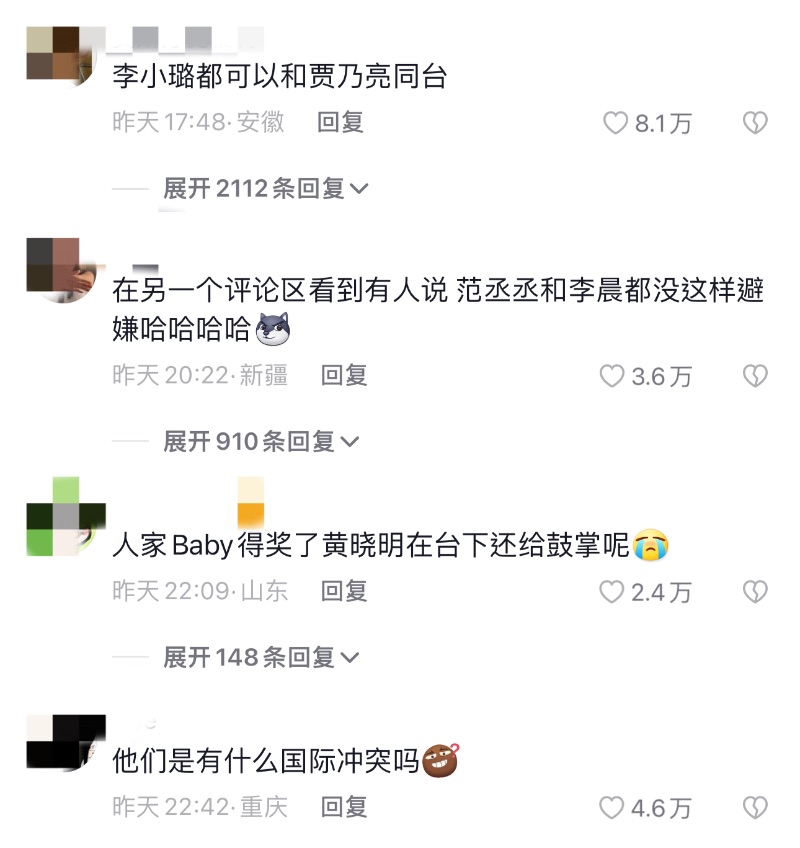Open the green avatar of 山东 commenter
Viewport: 800px width, 848px height.
tap(66, 516)
